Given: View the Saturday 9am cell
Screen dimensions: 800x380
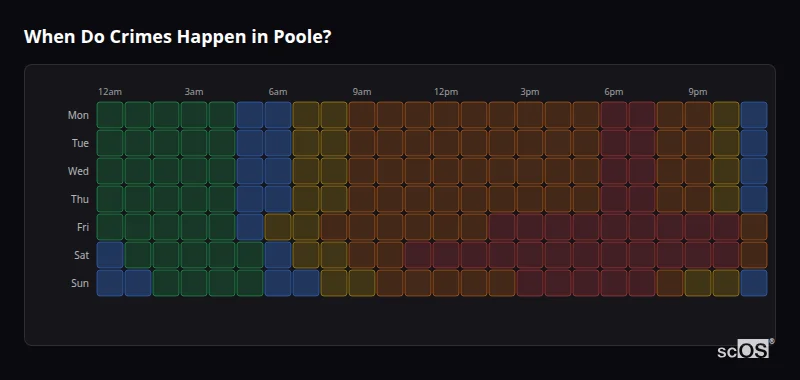Looking at the screenshot, I should [x=362, y=255].
